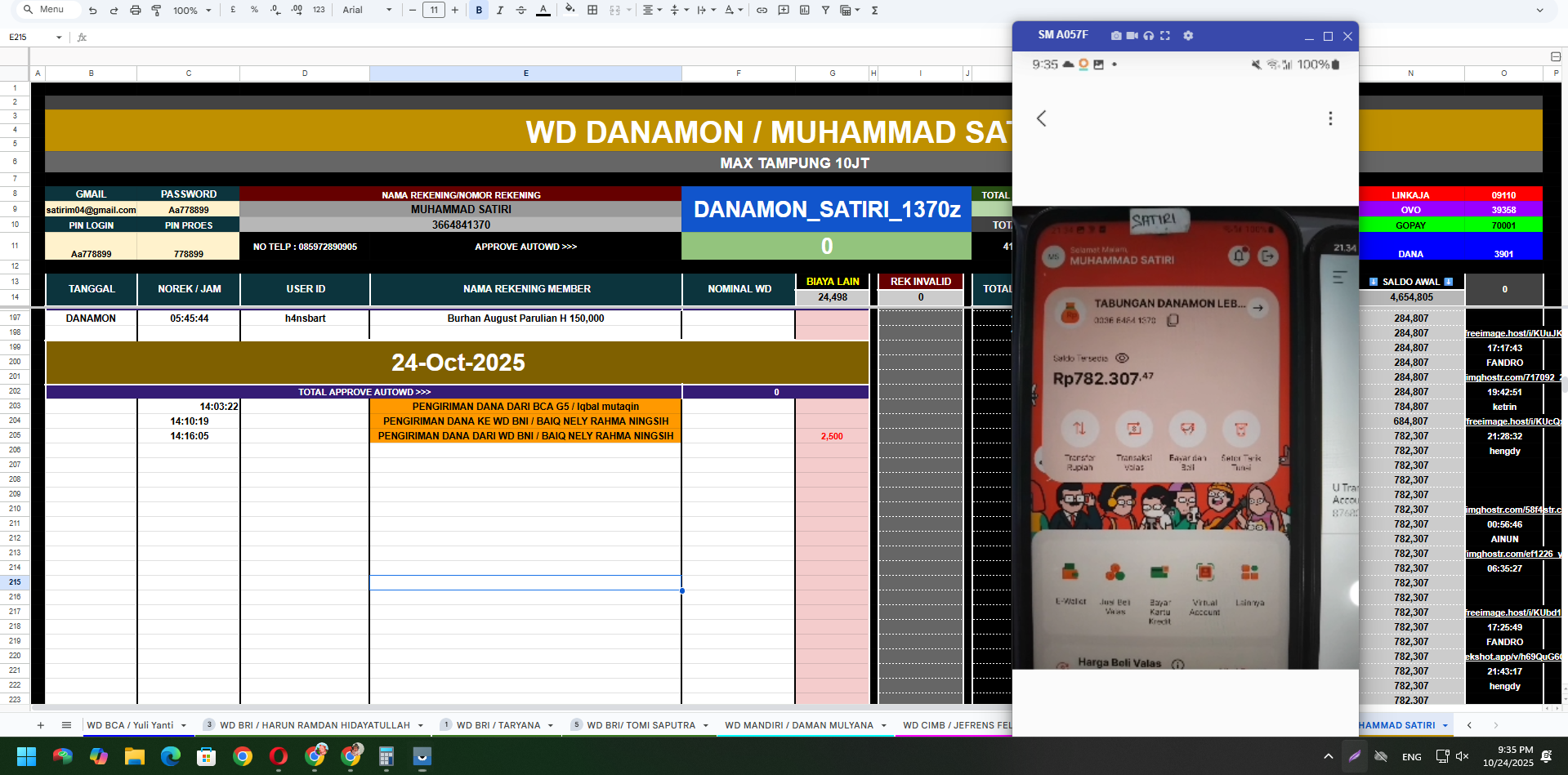Screen dimensions: 1568x775
Task: Open text wrapping dropdown
Action: coord(705,10)
